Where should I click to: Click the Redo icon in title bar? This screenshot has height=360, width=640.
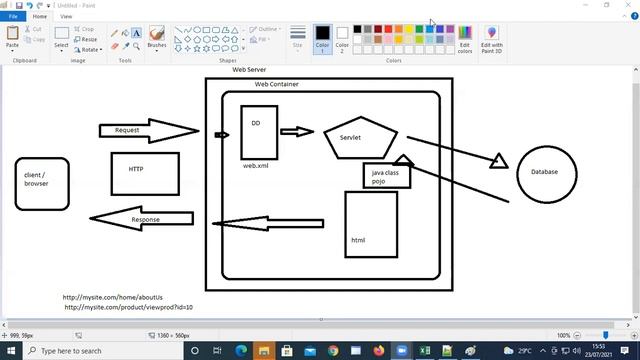point(40,5)
